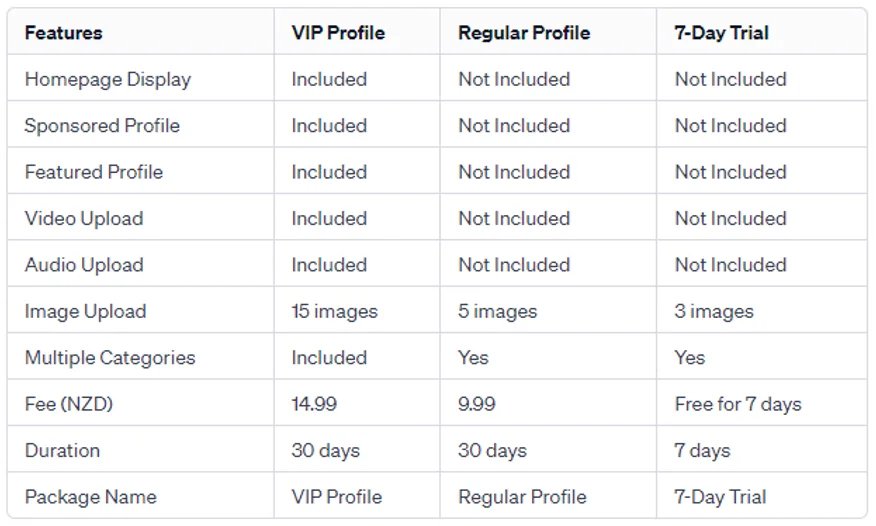Click the 5 images cell
The height and width of the screenshot is (526, 876).
coord(497,311)
